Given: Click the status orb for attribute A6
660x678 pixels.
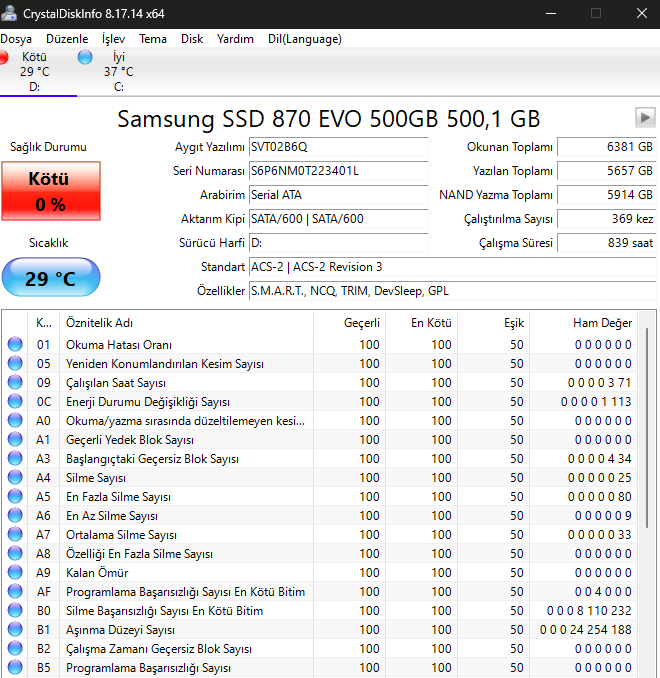Looking at the screenshot, I should point(15,515).
